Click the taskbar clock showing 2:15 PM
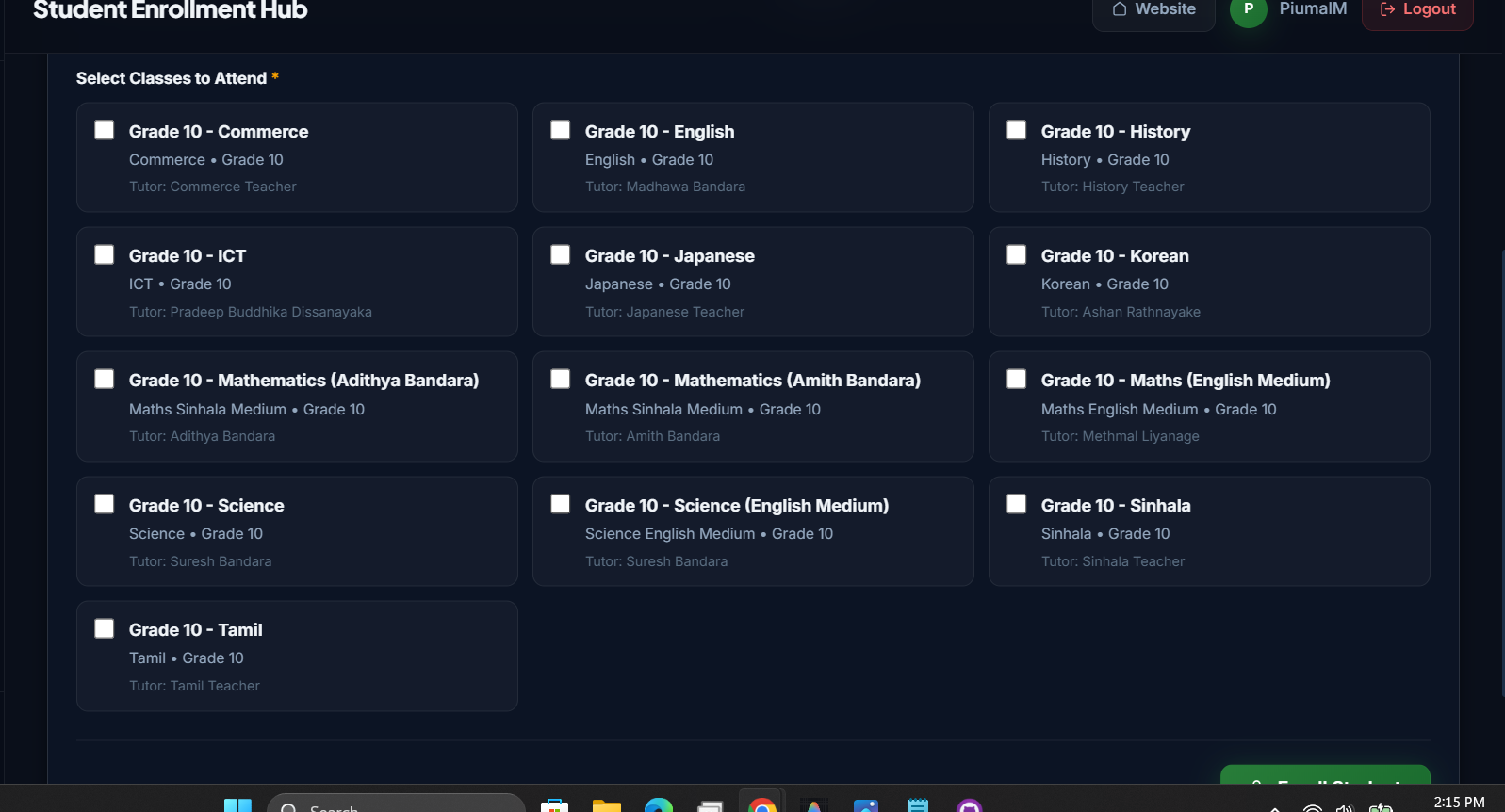The height and width of the screenshot is (812, 1505). (1459, 803)
